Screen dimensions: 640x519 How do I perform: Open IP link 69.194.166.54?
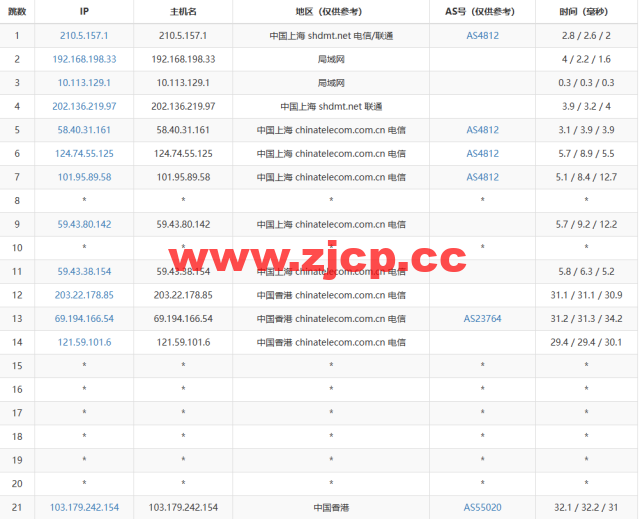click(84, 319)
